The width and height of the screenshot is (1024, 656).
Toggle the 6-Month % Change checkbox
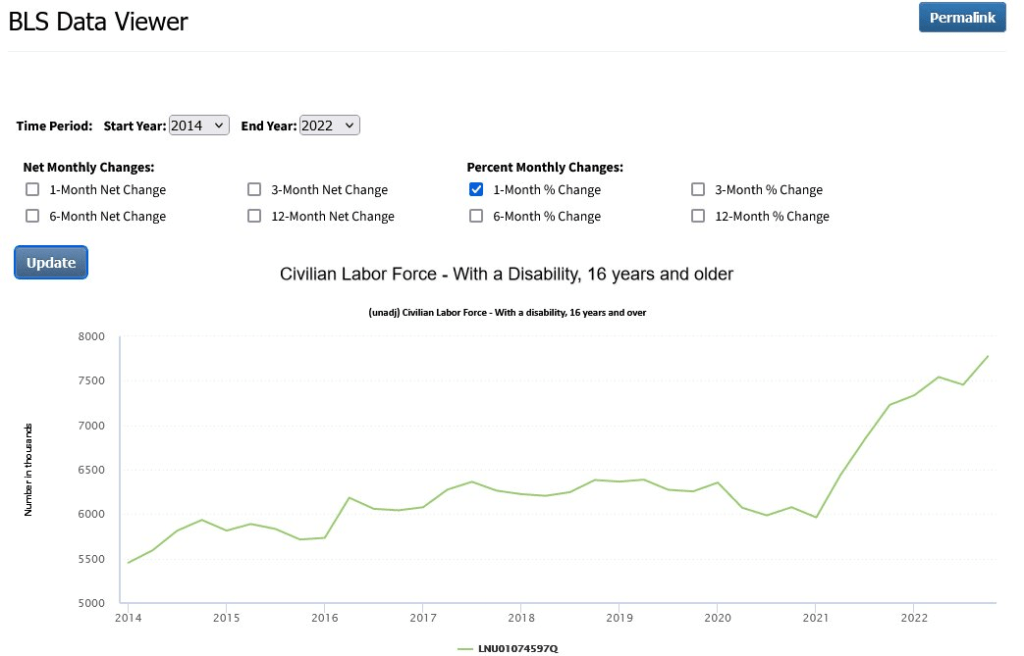(x=476, y=216)
